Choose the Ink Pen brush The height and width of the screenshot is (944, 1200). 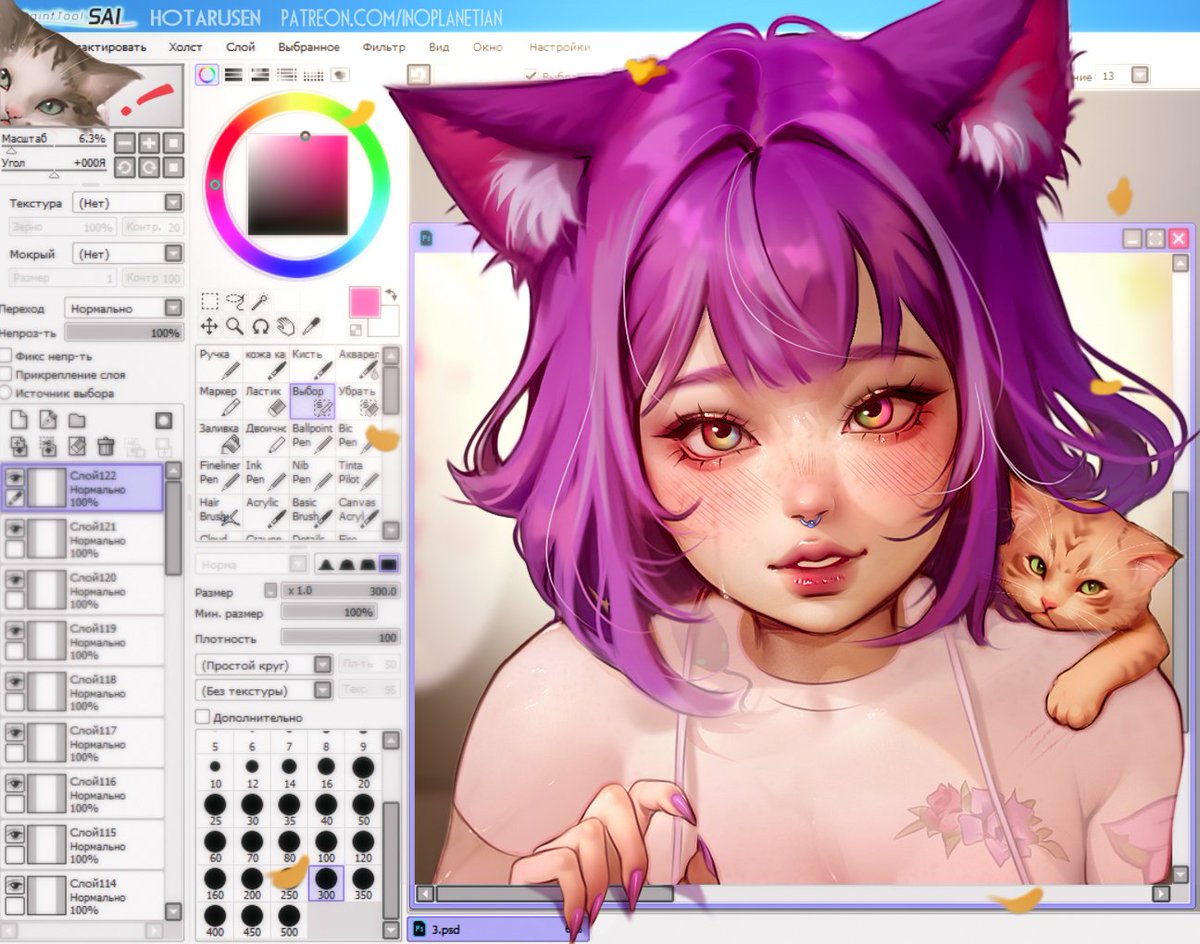(x=265, y=475)
